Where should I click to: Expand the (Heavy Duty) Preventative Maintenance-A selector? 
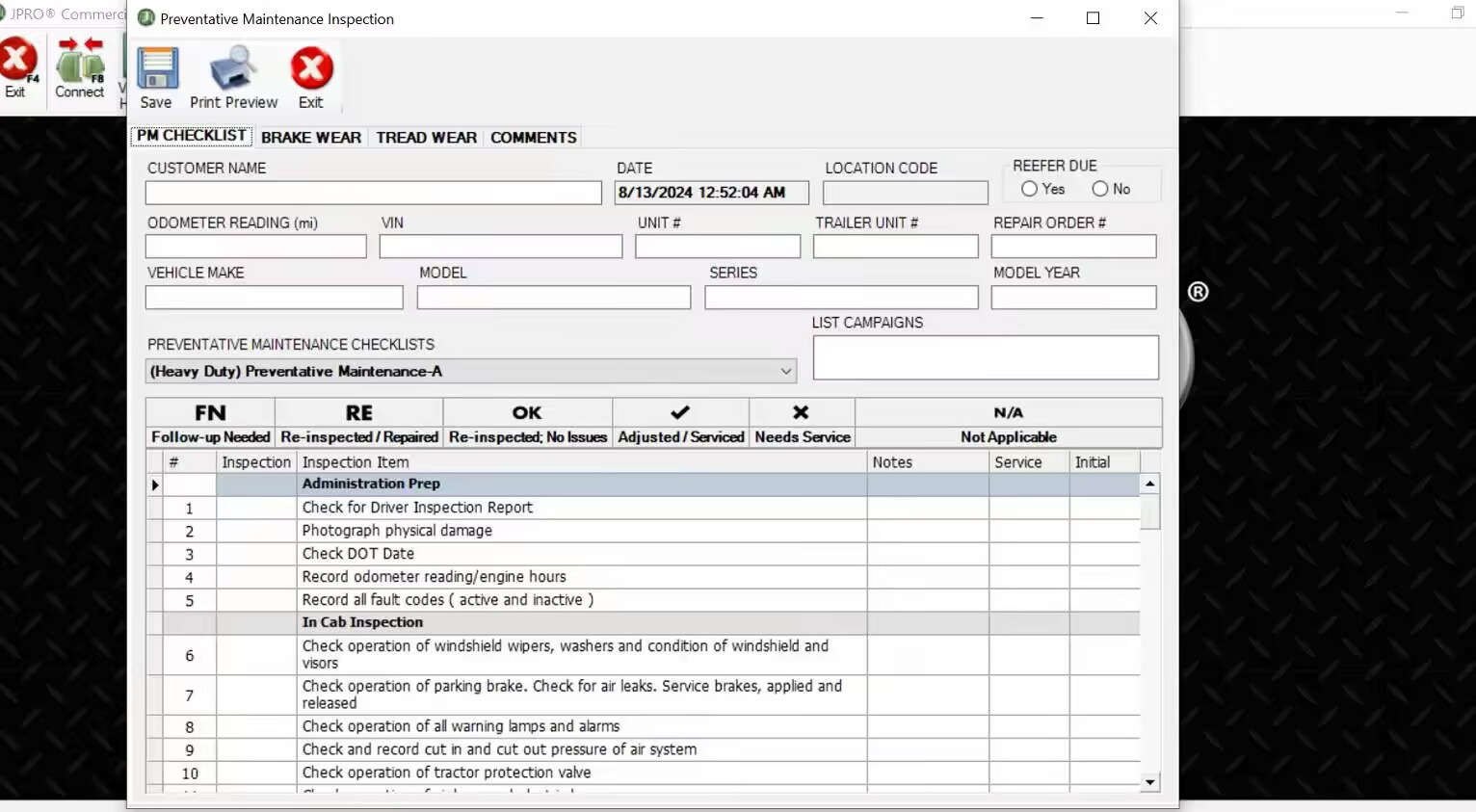click(x=787, y=371)
